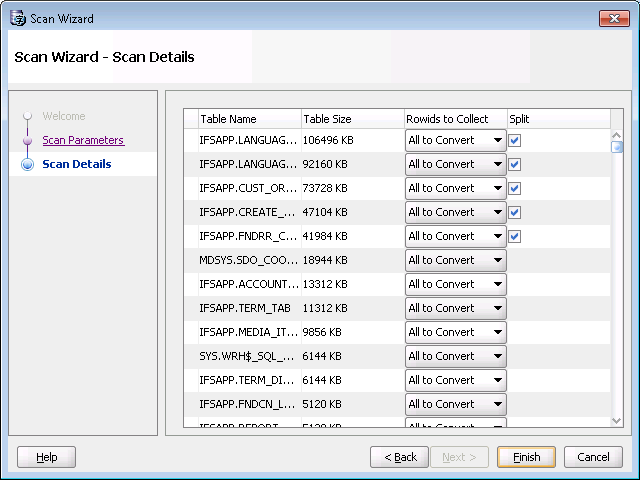The image size is (640, 480).
Task: Click the 73728 KB size cell
Action: tap(353, 188)
